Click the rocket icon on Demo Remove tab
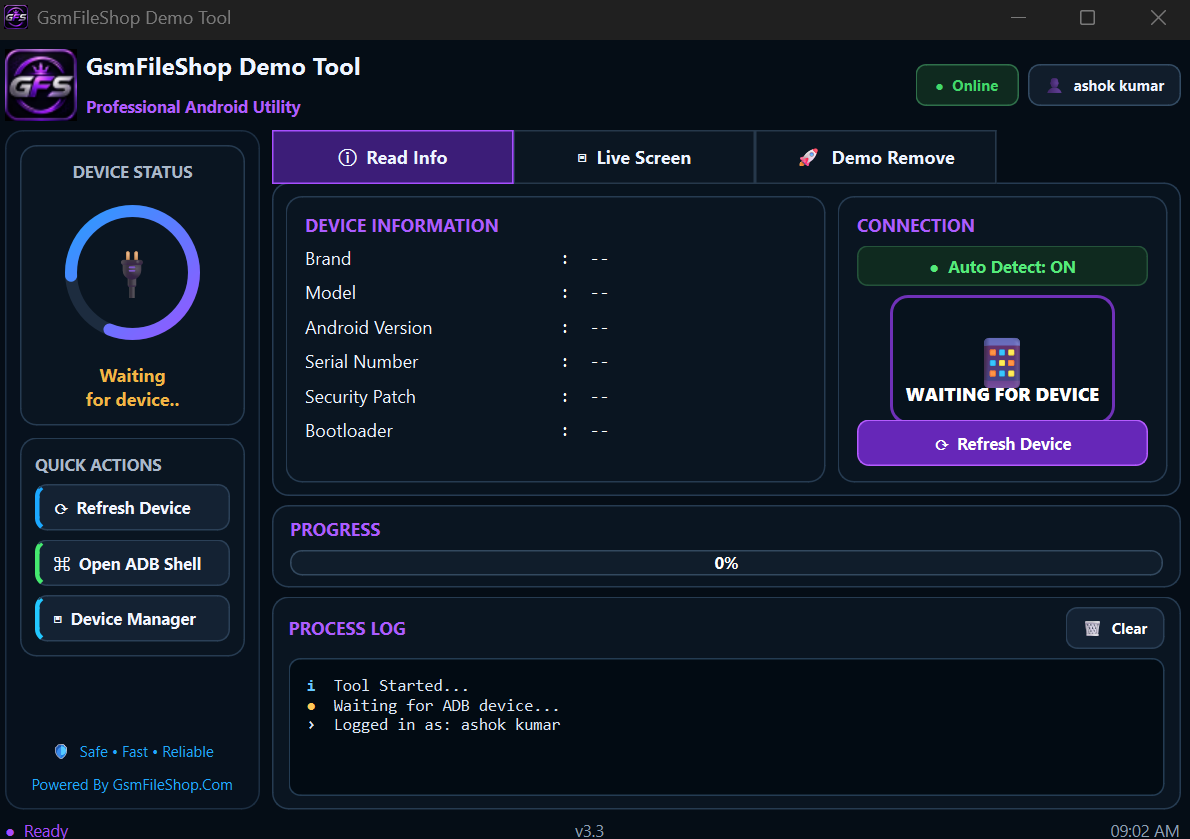 tap(808, 158)
